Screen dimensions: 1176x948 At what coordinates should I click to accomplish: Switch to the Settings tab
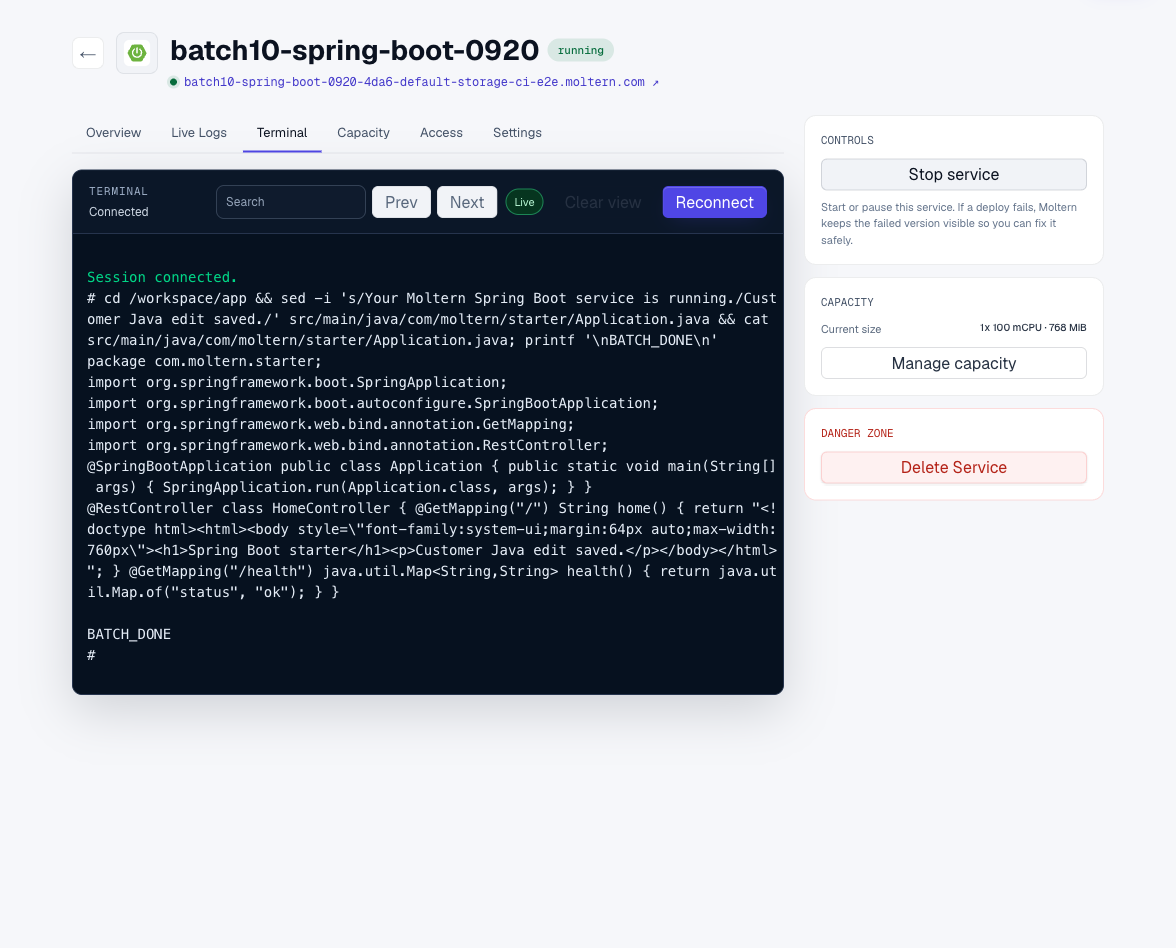coord(518,133)
